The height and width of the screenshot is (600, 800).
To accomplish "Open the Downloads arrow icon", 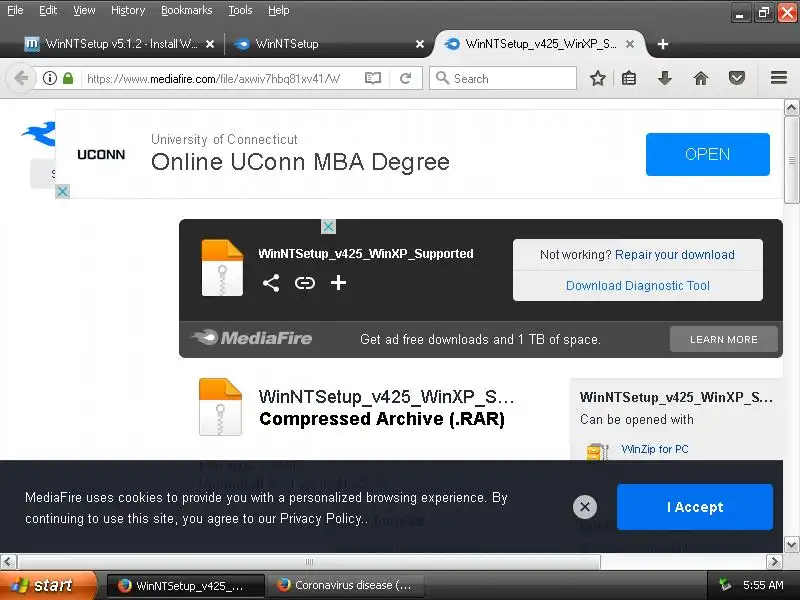I will 664,78.
